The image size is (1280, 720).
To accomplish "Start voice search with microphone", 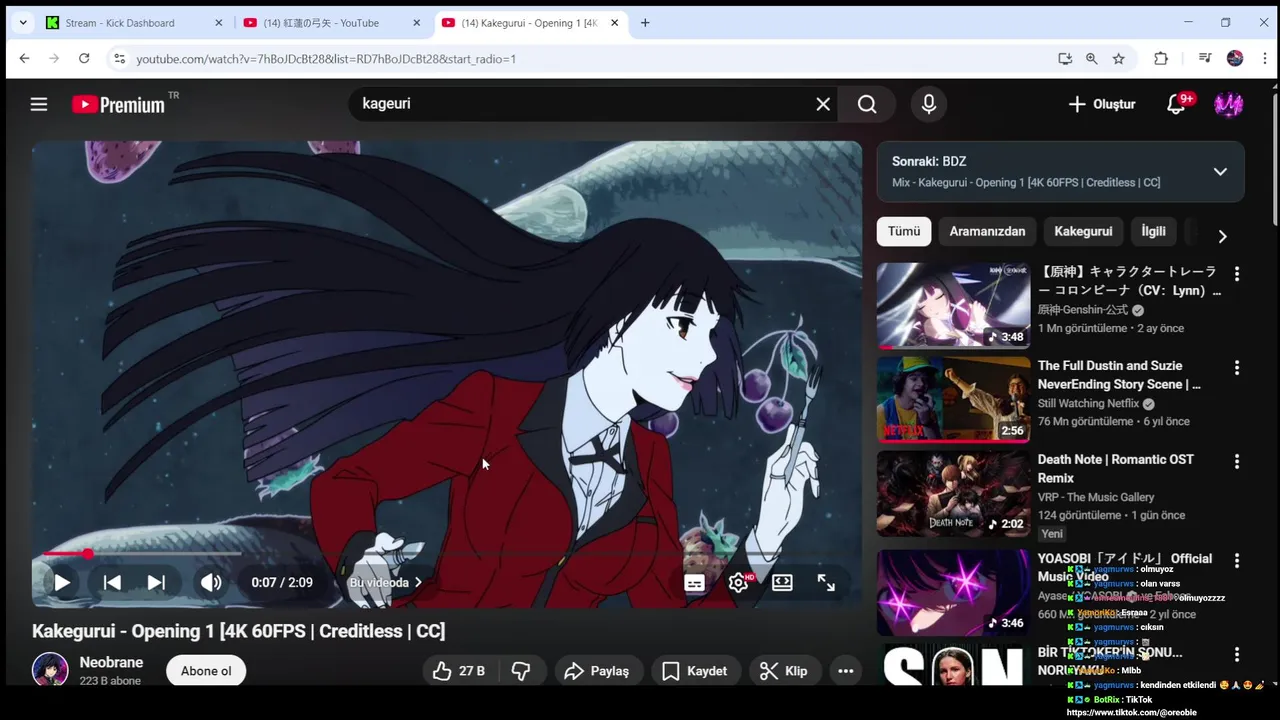I will [929, 104].
